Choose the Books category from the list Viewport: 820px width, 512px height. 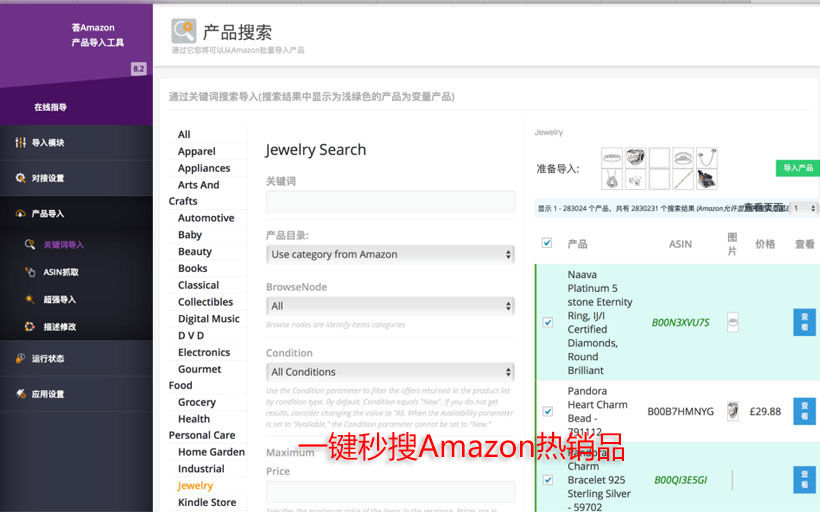[193, 268]
